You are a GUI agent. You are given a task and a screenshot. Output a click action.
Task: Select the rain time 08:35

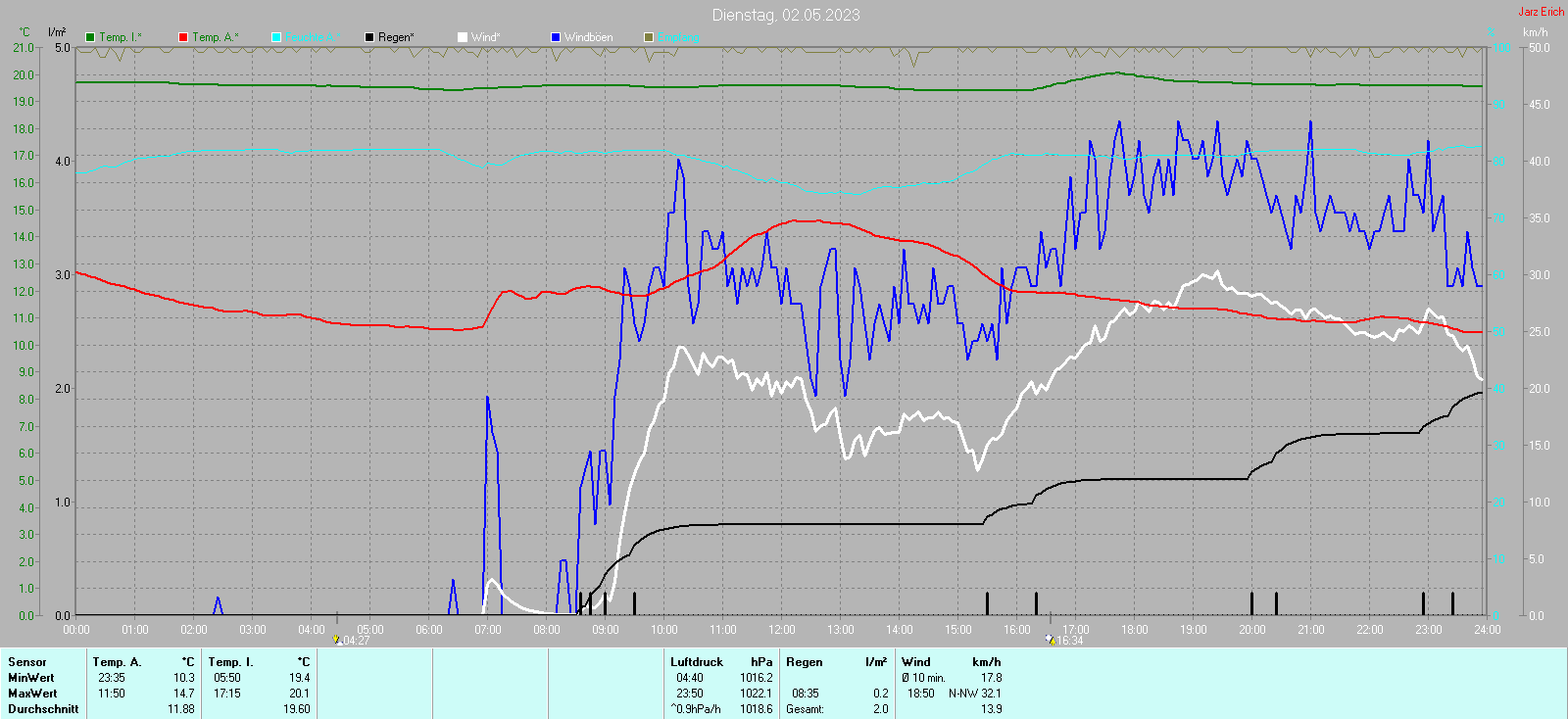pos(806,694)
